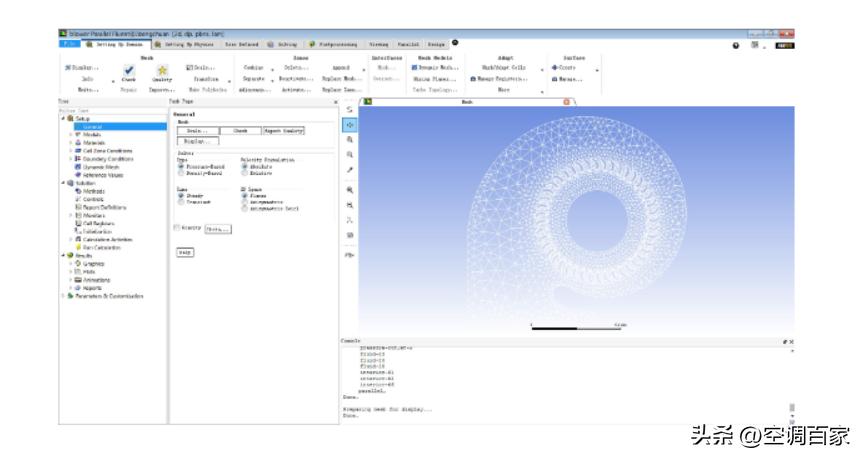The width and height of the screenshot is (864, 460).
Task: Open the Setting Up Physics ribbon tab
Action: click(188, 45)
